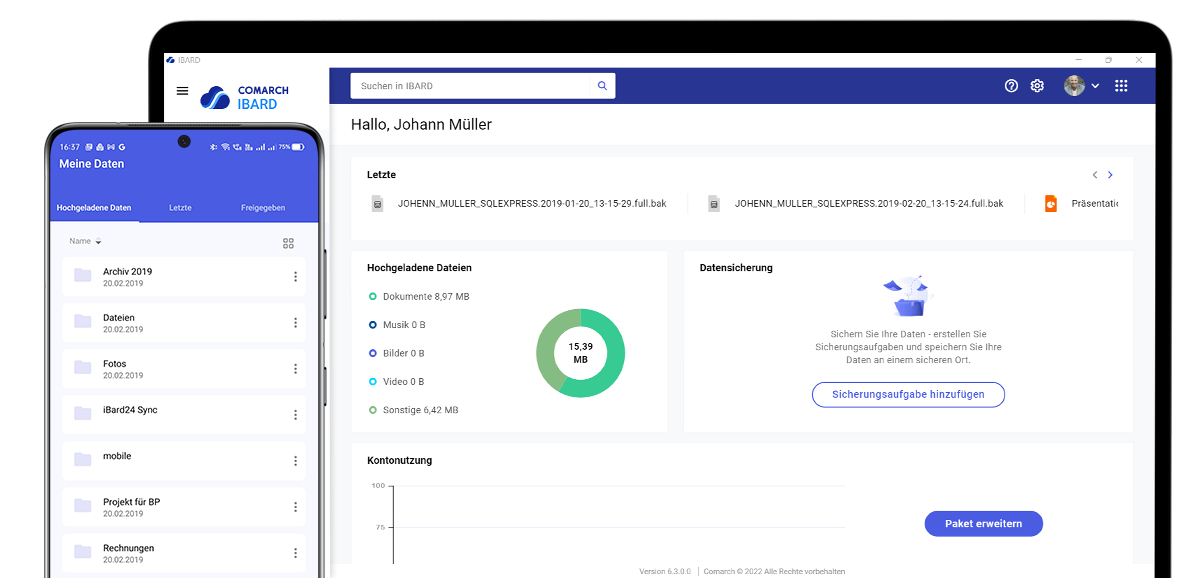This screenshot has height=578, width=1182.
Task: Click the Dokumente legend marker
Action: pyautogui.click(x=372, y=296)
